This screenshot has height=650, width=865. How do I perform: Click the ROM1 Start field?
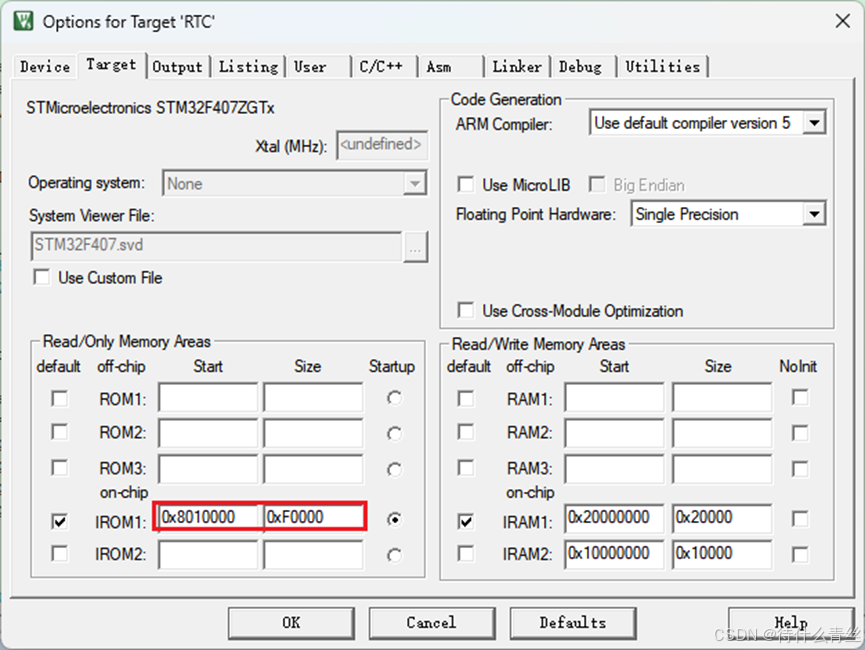click(x=208, y=397)
